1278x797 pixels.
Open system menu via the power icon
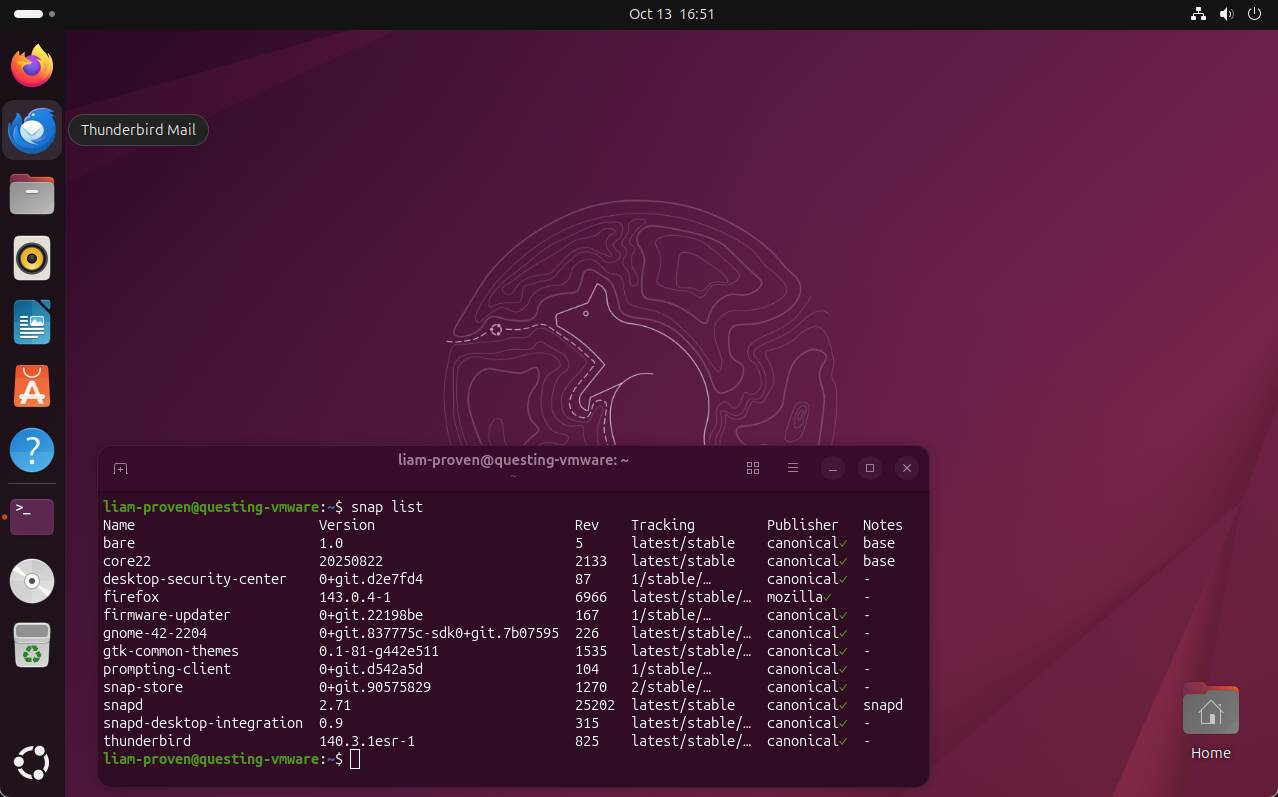(x=1256, y=14)
